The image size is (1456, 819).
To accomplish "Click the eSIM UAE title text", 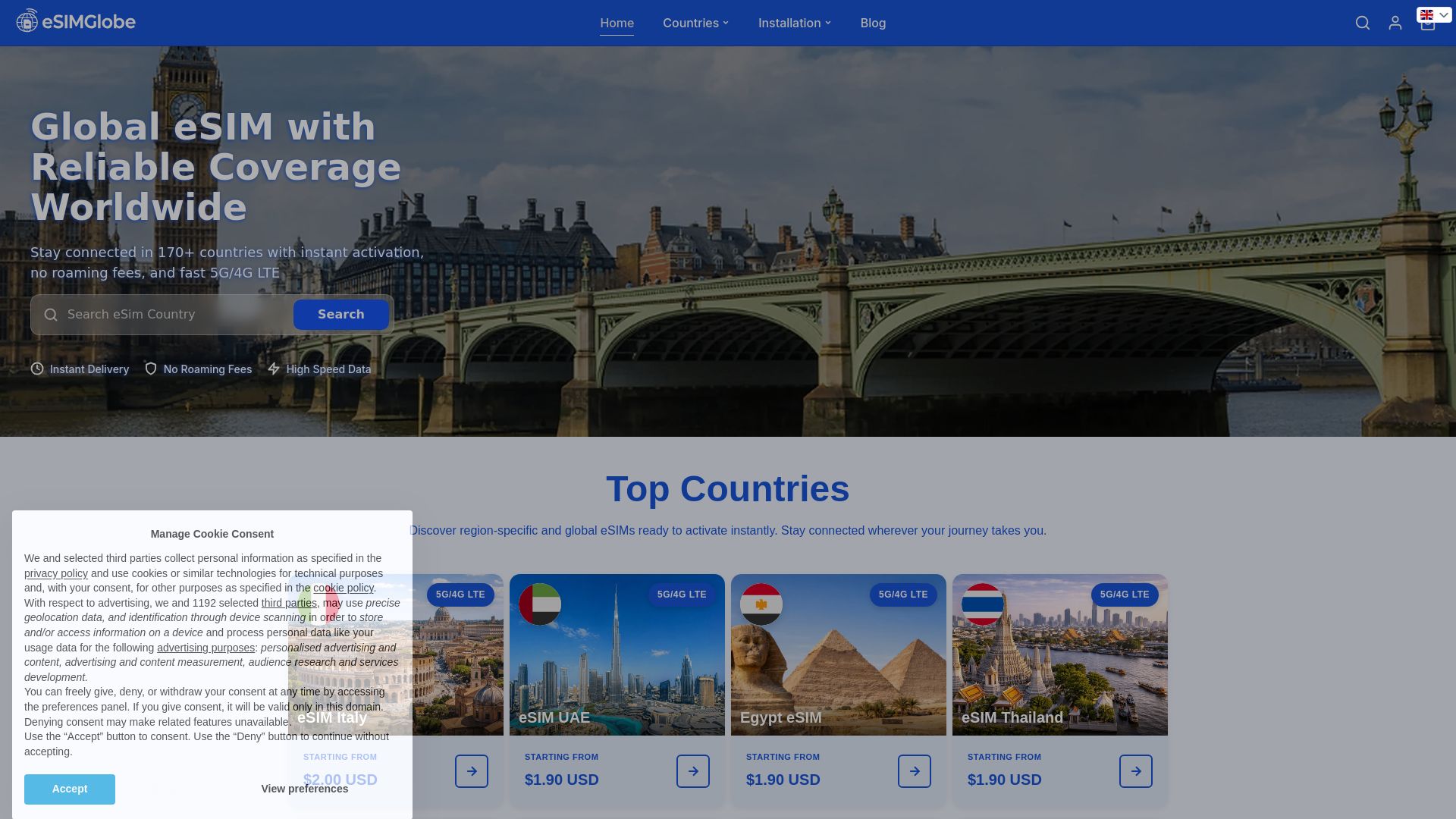I will 554,717.
